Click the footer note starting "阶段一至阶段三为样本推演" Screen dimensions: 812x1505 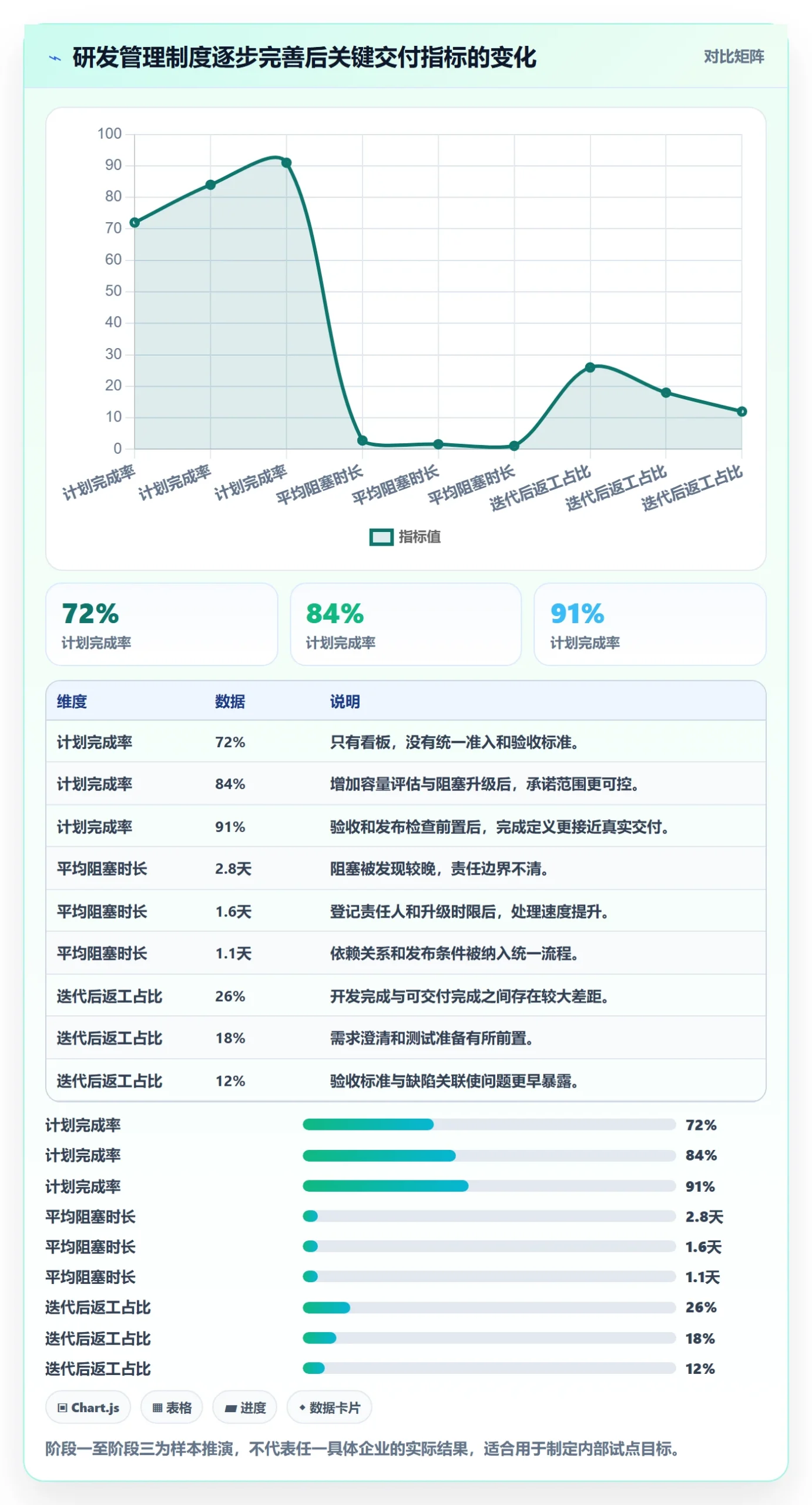363,1448
